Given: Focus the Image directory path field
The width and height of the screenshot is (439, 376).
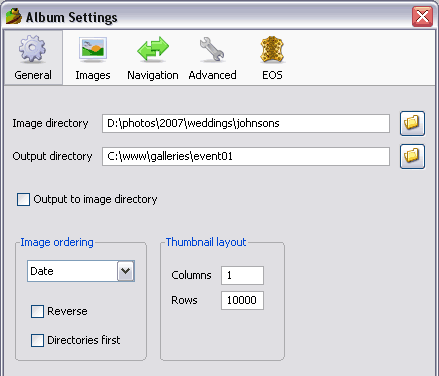Looking at the screenshot, I should [246, 123].
